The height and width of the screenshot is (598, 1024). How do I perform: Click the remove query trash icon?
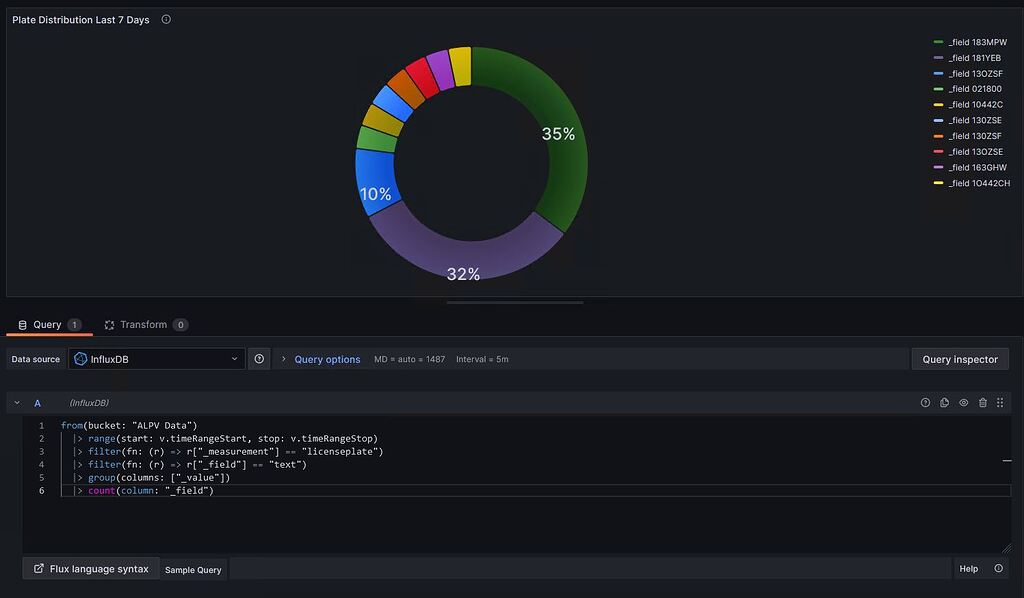983,402
